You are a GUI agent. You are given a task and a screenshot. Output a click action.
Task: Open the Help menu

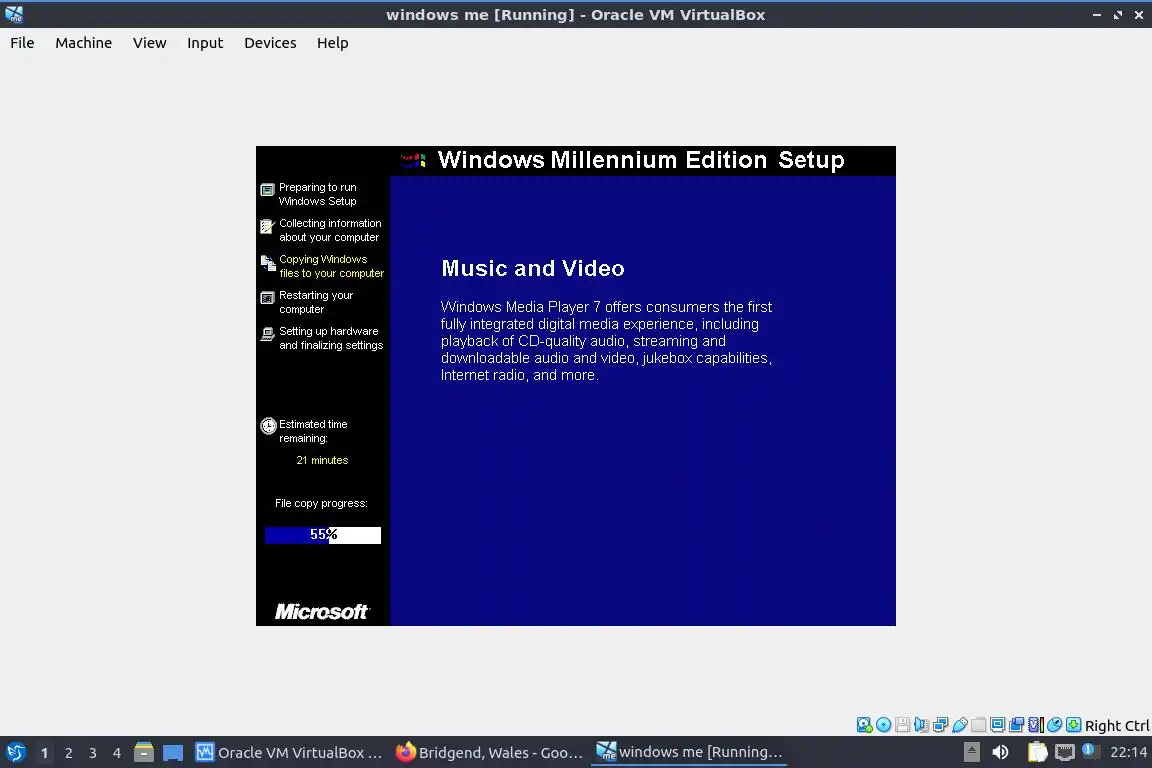333,43
